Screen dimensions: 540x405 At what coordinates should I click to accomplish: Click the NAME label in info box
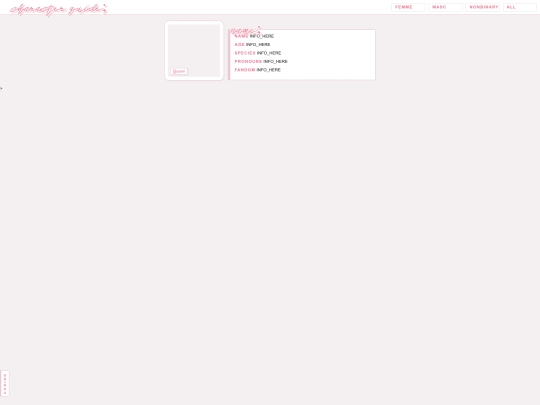(x=241, y=36)
